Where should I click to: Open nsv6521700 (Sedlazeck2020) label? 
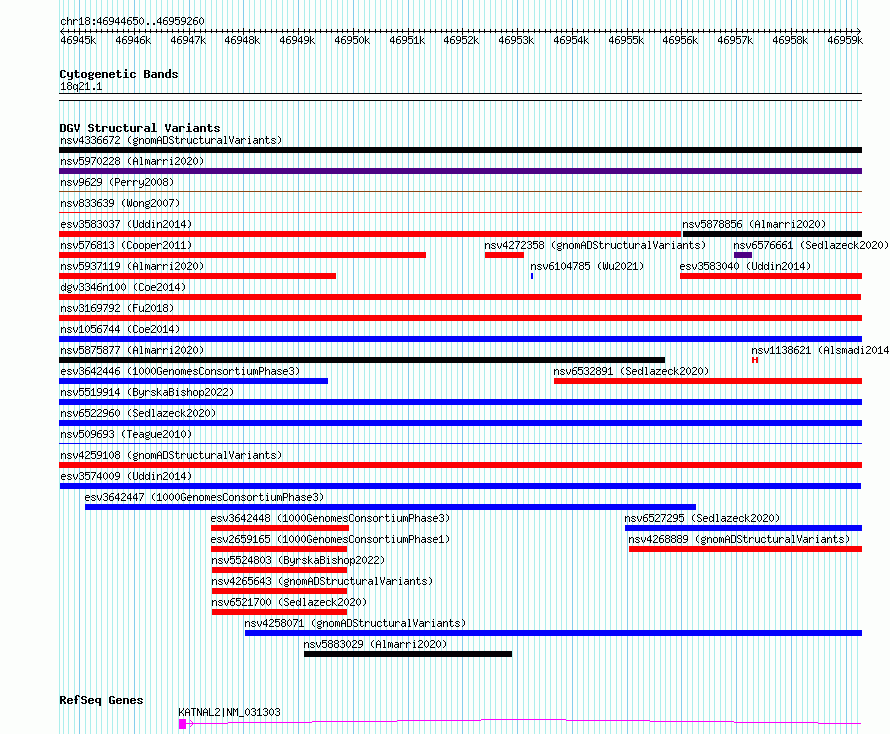click(289, 602)
